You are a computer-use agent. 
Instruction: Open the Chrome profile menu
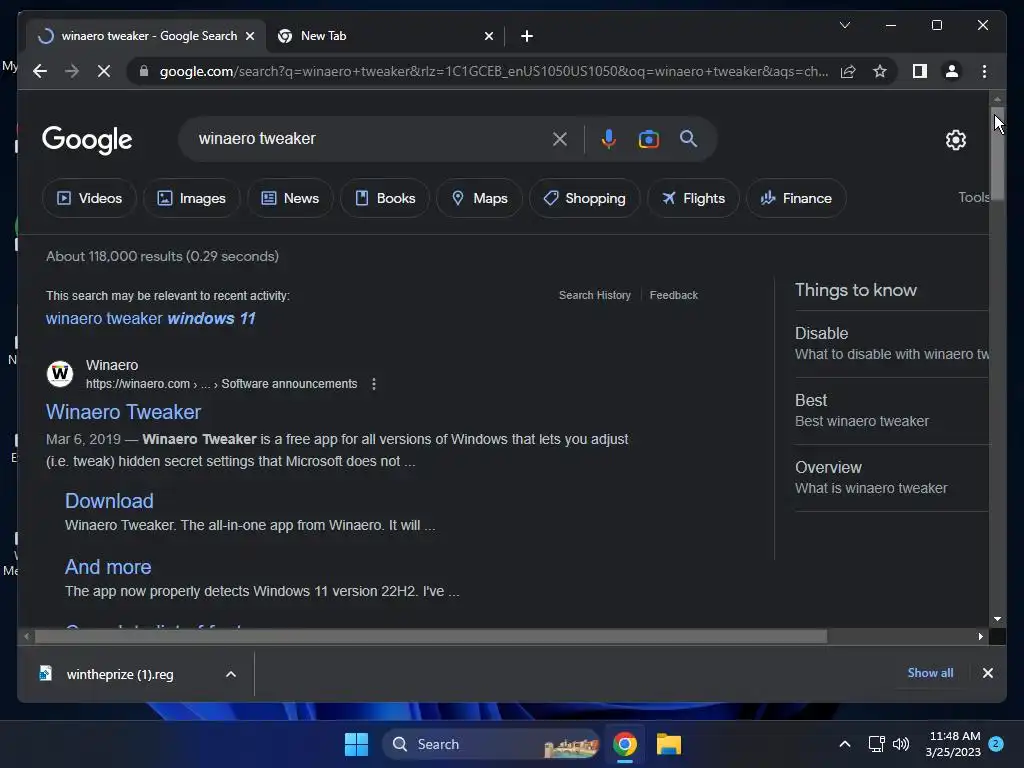(x=952, y=71)
